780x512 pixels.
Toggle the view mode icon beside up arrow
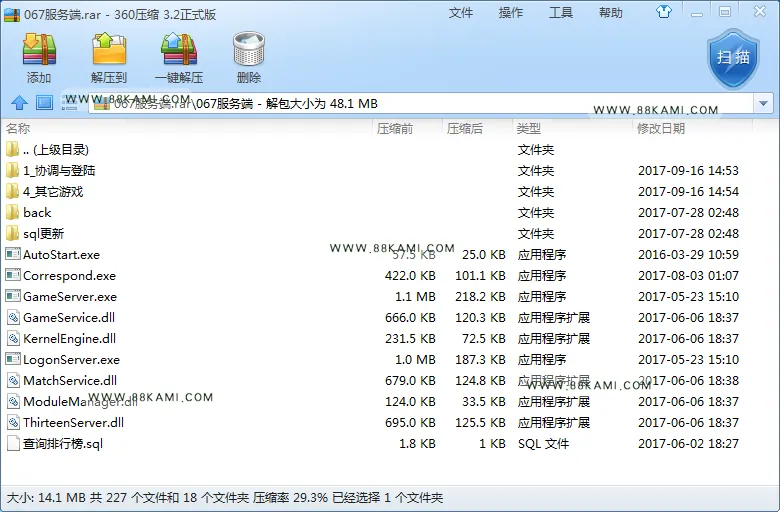click(44, 103)
